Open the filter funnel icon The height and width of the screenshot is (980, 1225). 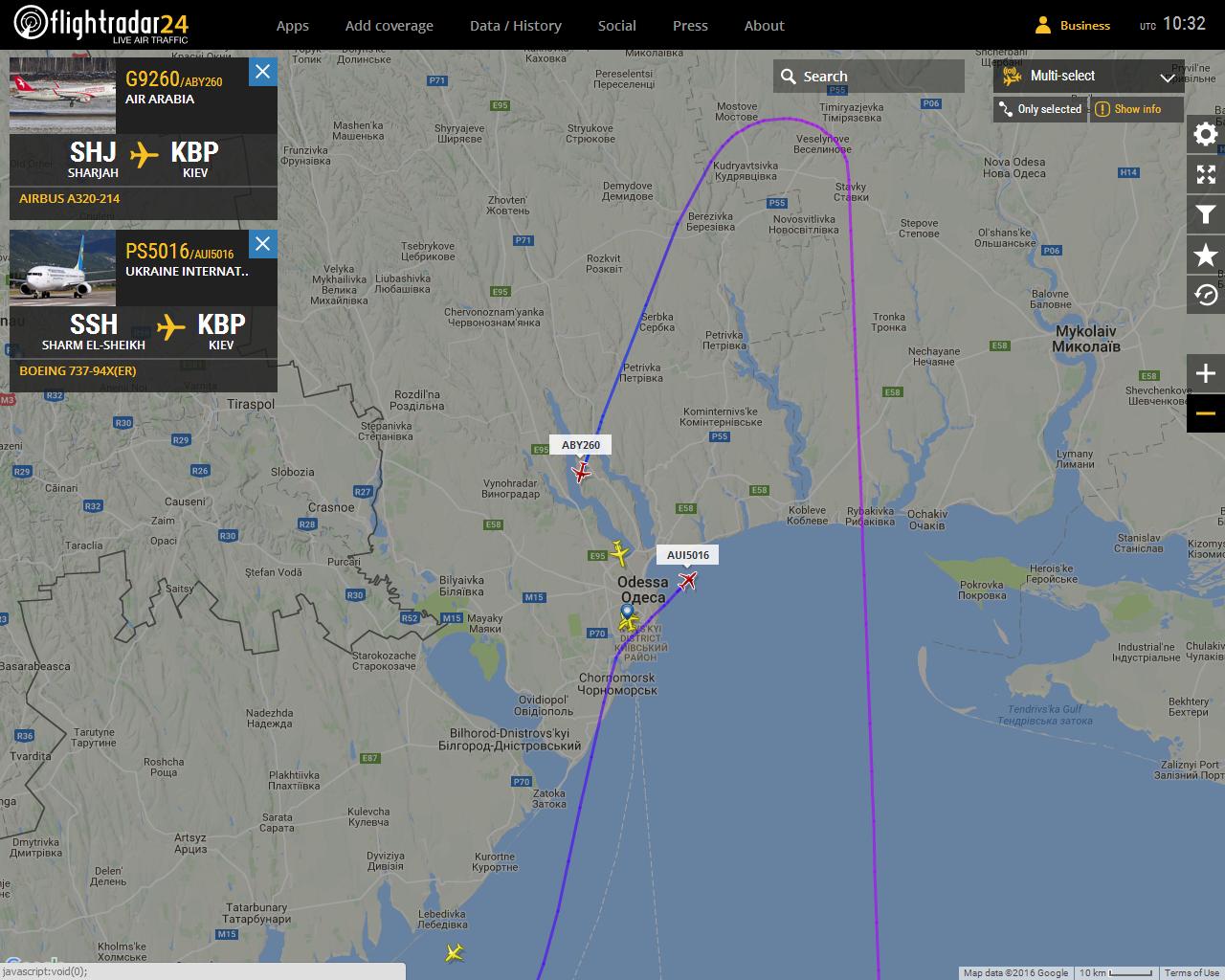(x=1206, y=214)
